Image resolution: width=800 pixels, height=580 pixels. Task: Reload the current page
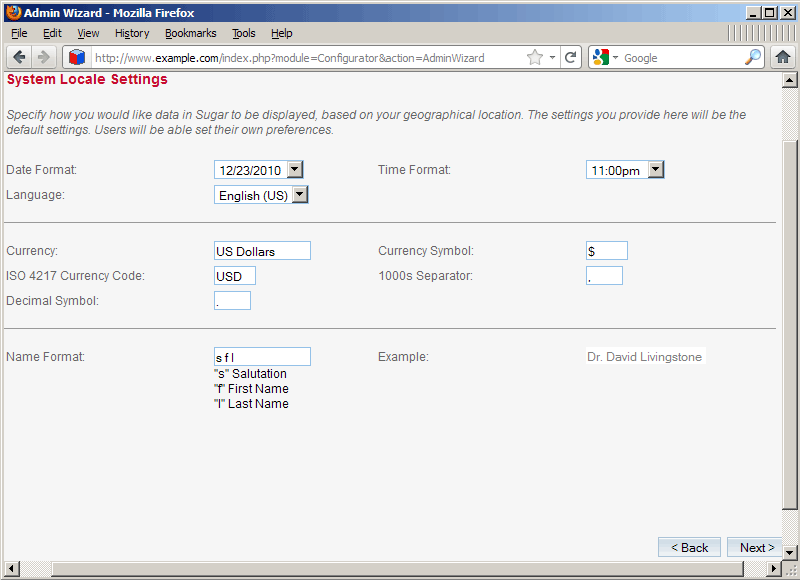571,57
